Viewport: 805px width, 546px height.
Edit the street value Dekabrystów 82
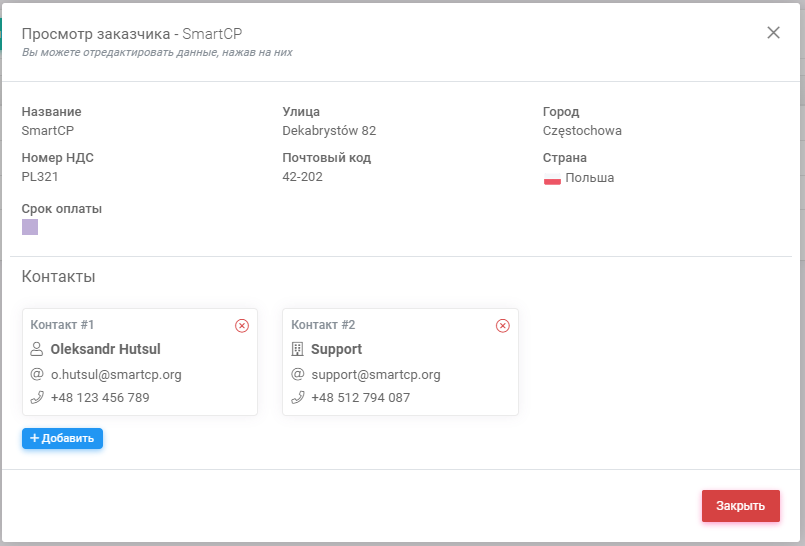[329, 131]
